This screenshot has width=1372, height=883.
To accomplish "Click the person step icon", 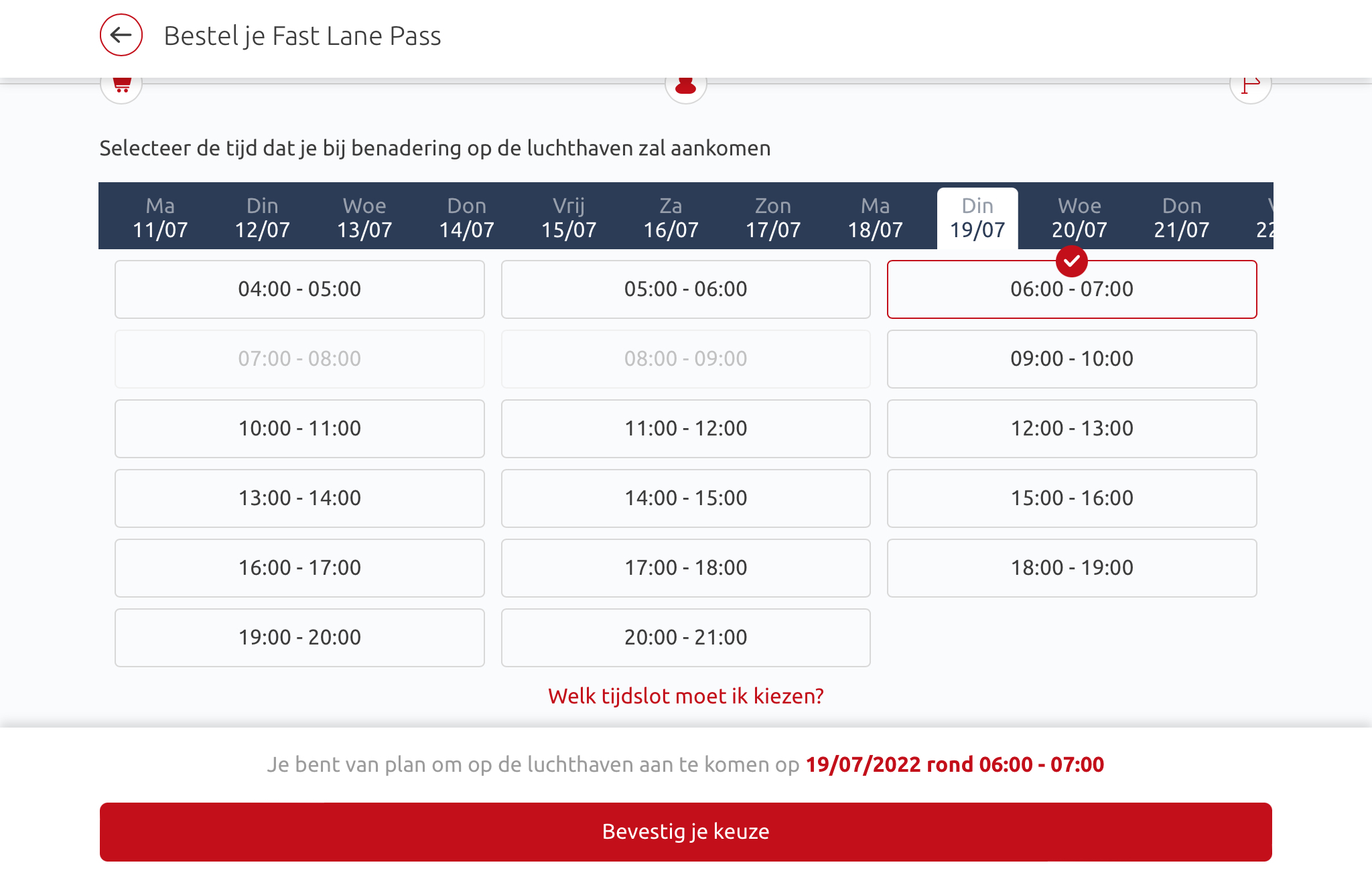I will click(685, 86).
